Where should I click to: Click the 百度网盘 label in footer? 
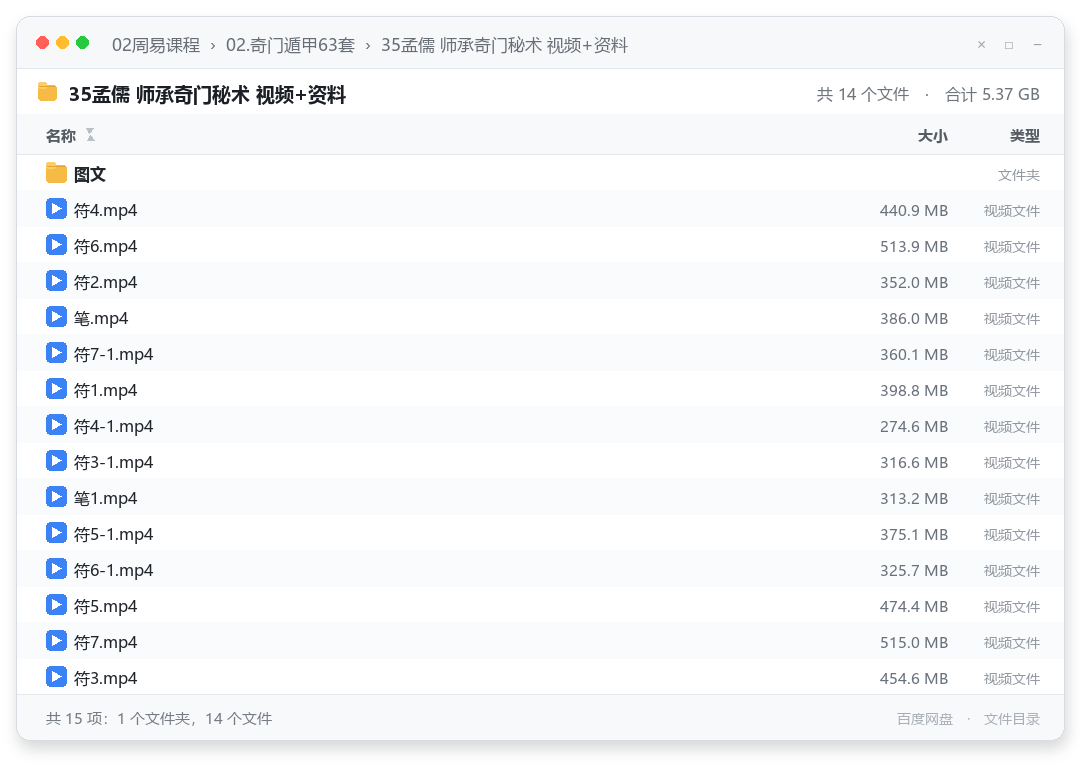(x=924, y=719)
